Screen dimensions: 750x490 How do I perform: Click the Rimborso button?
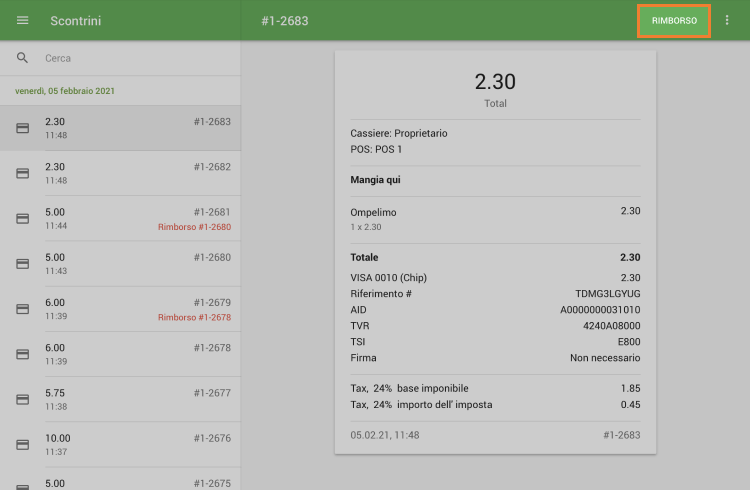(x=674, y=21)
